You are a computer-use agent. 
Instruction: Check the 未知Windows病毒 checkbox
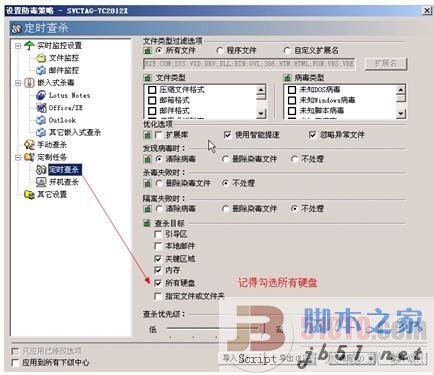point(292,100)
